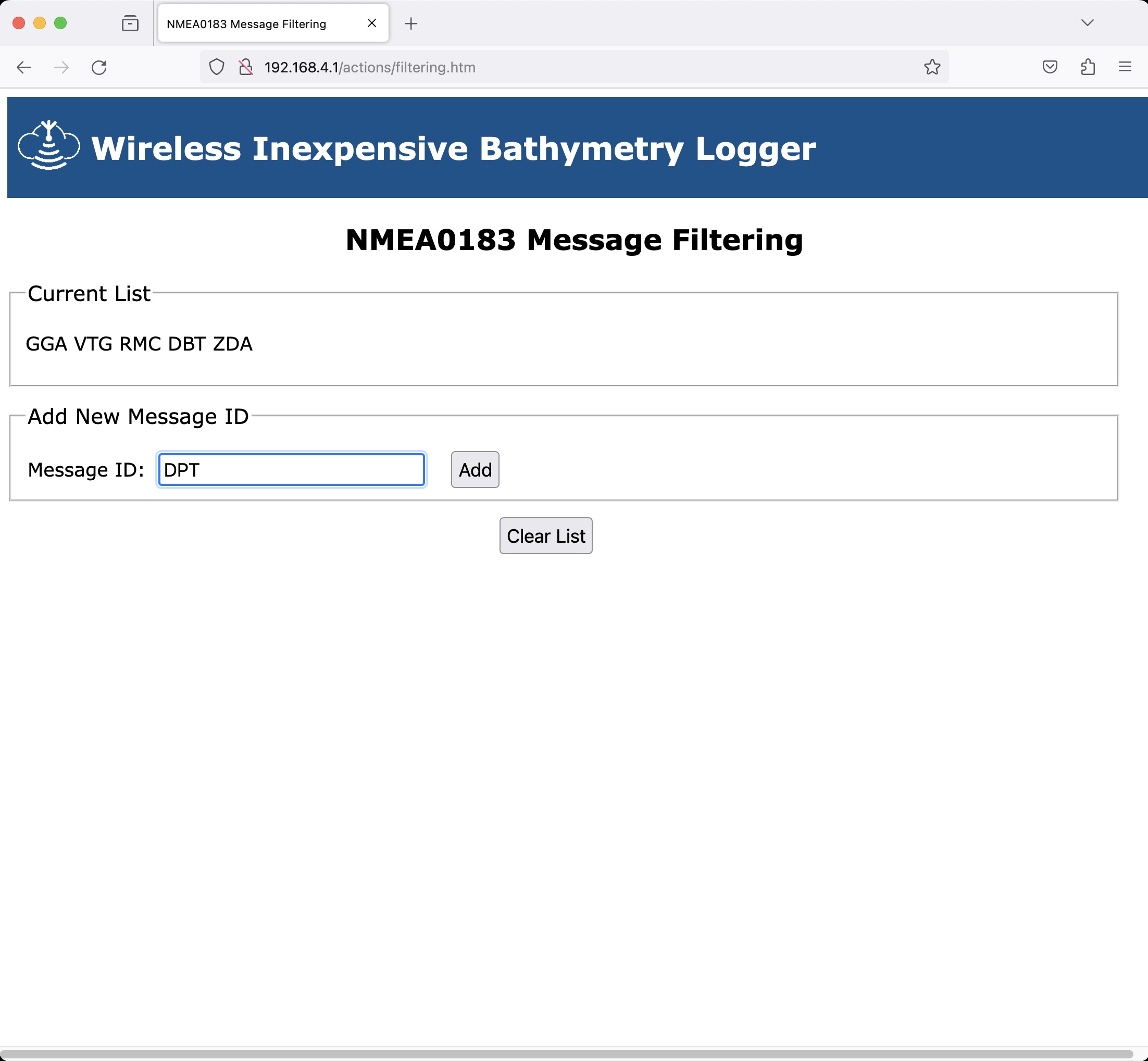Screen dimensions: 1148x1061
Task: Click the 'NMEA0183 Message Filtering' page heading
Action: coord(574,240)
